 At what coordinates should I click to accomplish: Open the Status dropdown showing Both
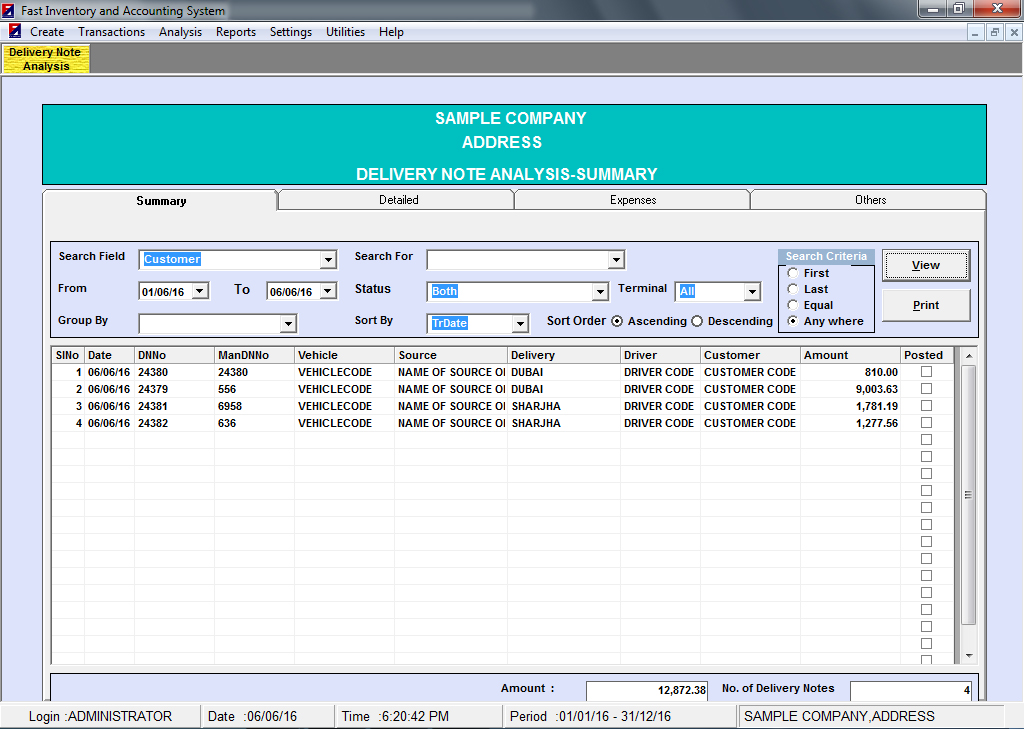point(600,292)
